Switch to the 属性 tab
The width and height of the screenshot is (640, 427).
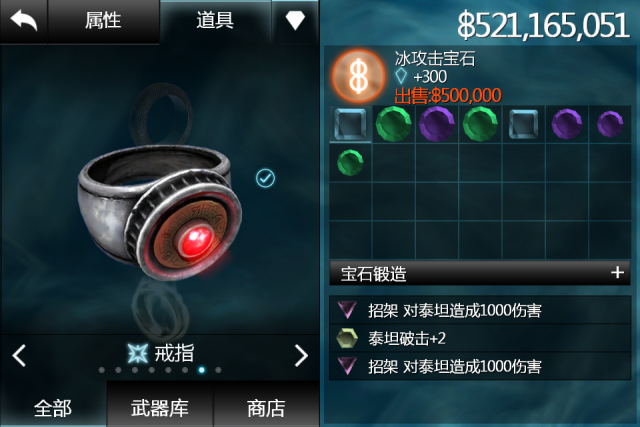pyautogui.click(x=103, y=20)
